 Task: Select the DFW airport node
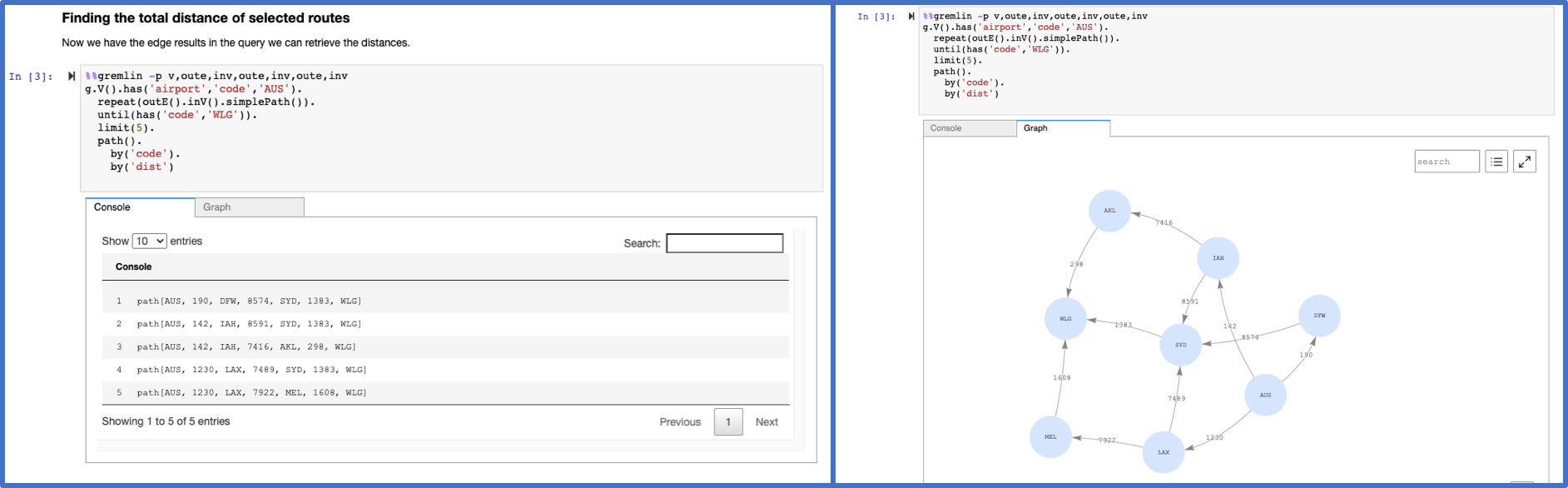click(1319, 316)
